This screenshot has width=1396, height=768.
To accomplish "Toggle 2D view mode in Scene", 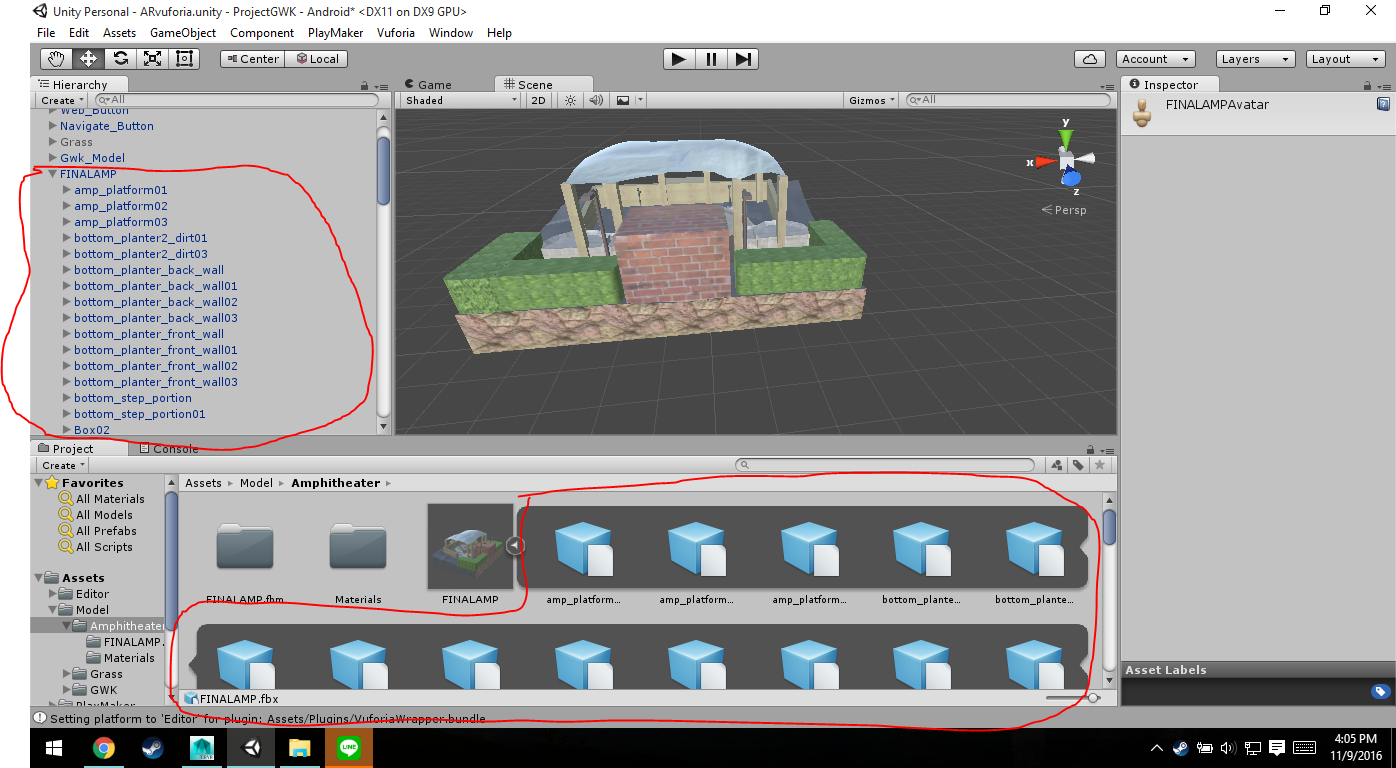I will point(539,100).
